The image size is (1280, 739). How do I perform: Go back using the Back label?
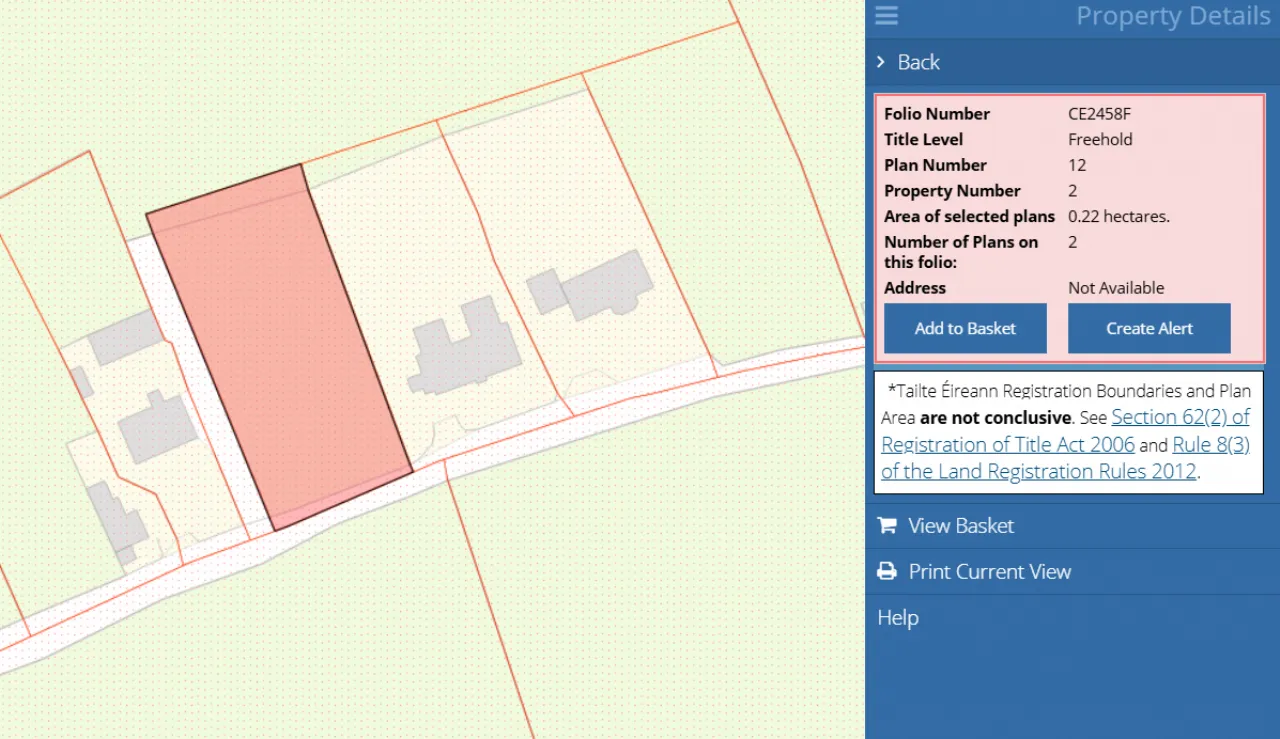(918, 62)
